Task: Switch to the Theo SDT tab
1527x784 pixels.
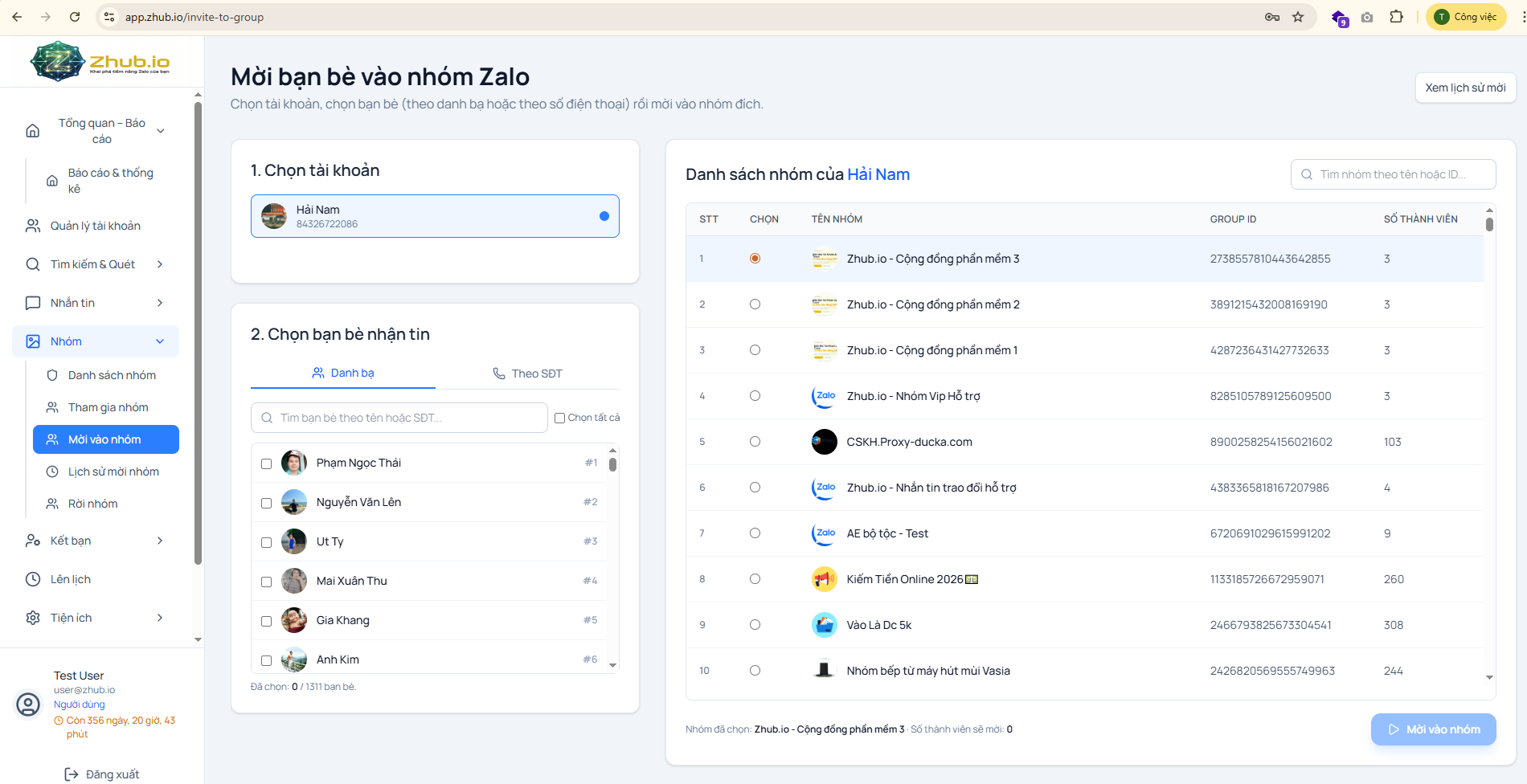Action: [x=527, y=374]
